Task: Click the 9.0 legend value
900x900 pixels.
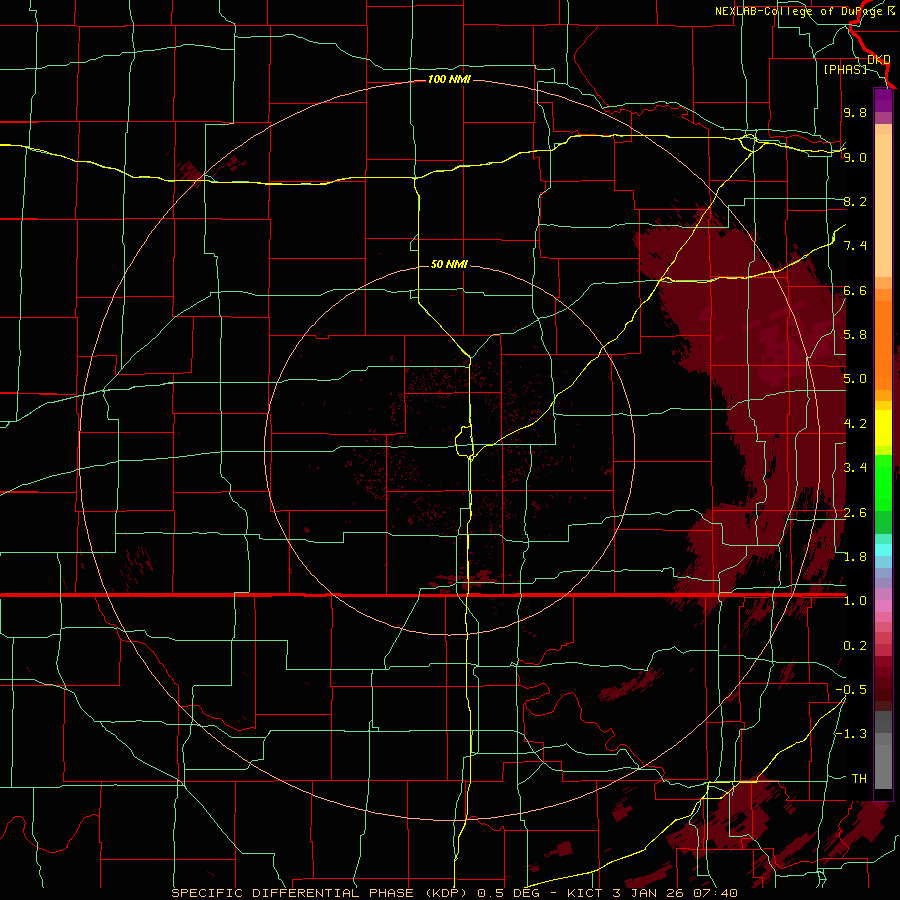Action: tap(855, 157)
